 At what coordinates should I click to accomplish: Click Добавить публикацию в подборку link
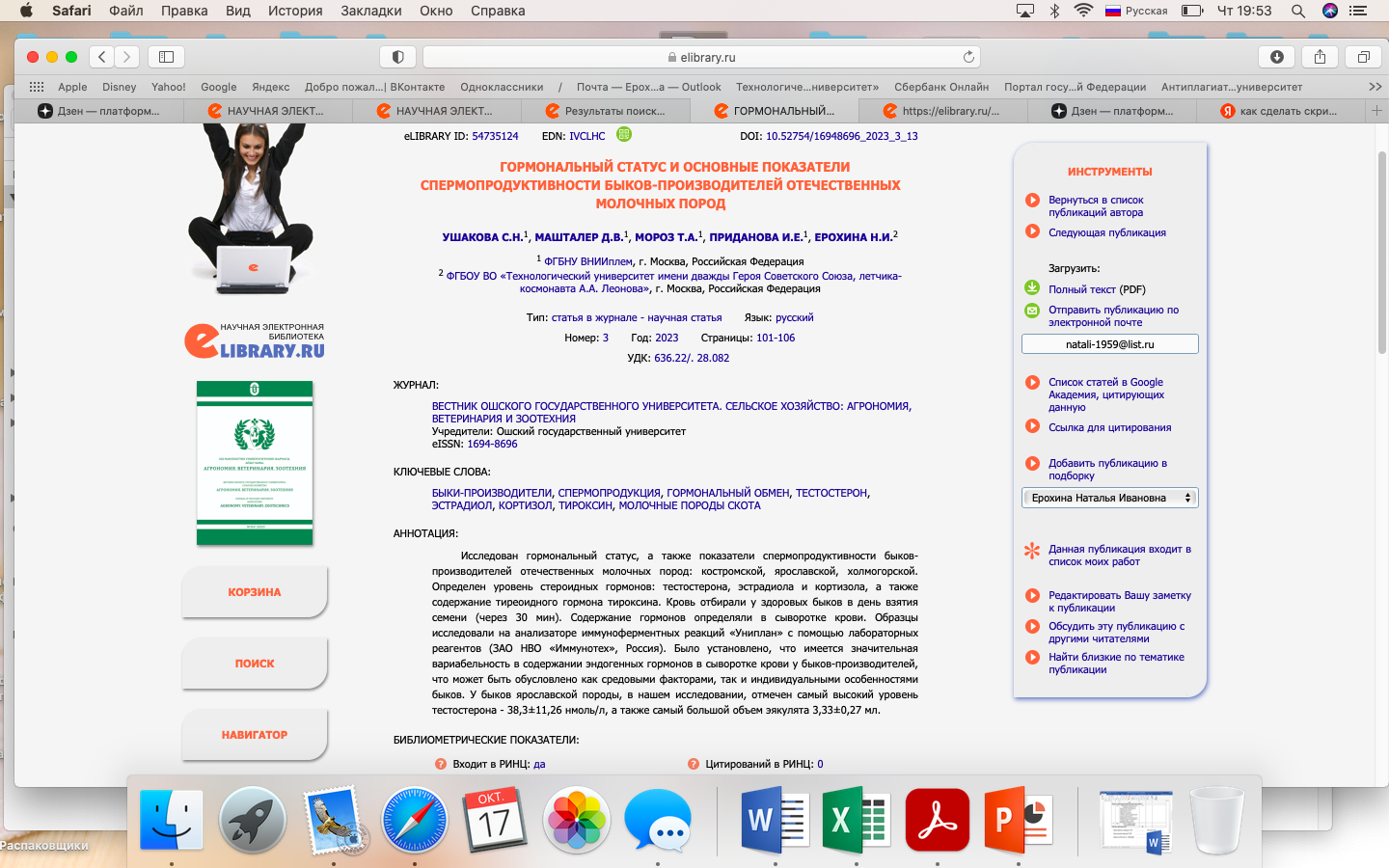(1107, 469)
